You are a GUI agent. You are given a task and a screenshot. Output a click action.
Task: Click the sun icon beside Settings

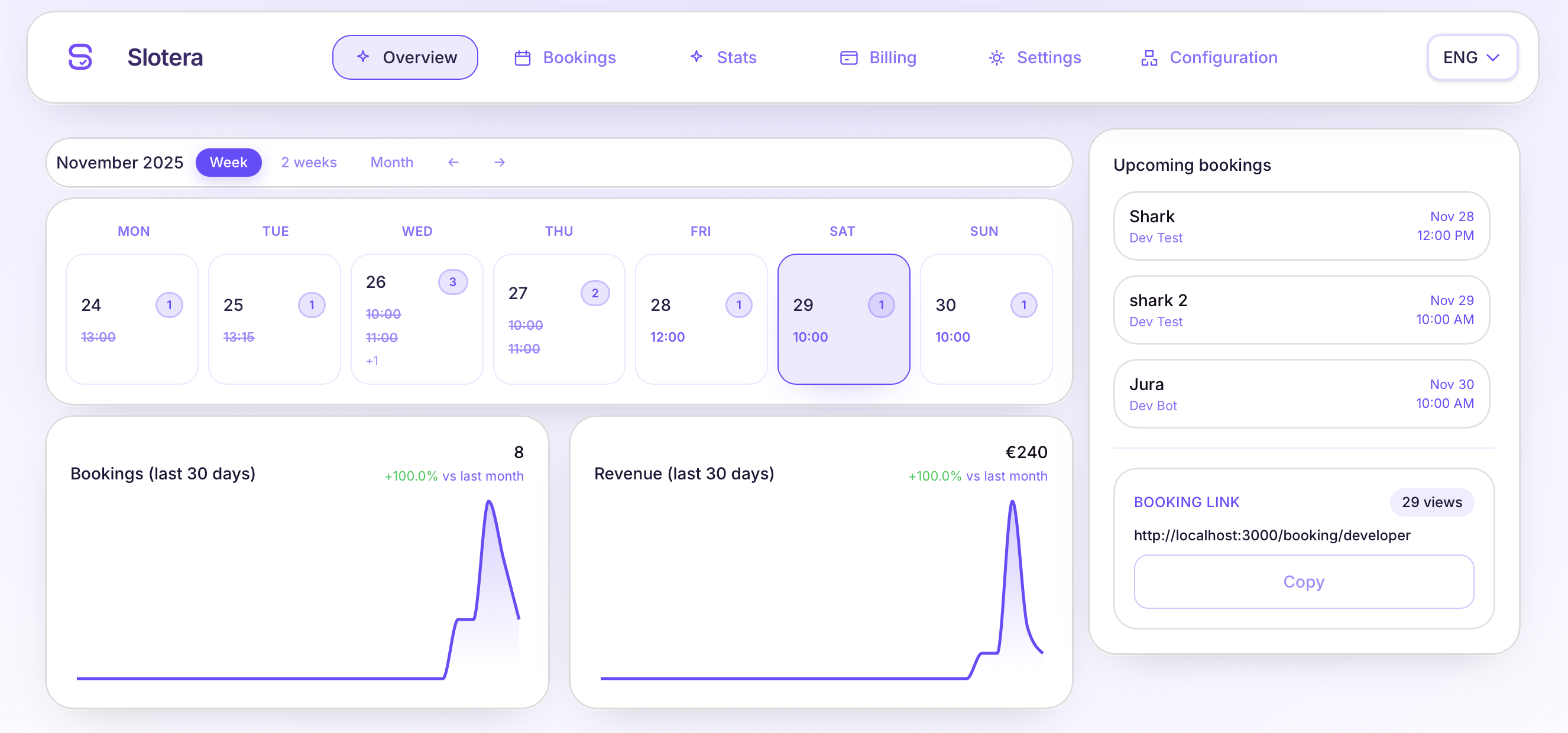[996, 58]
